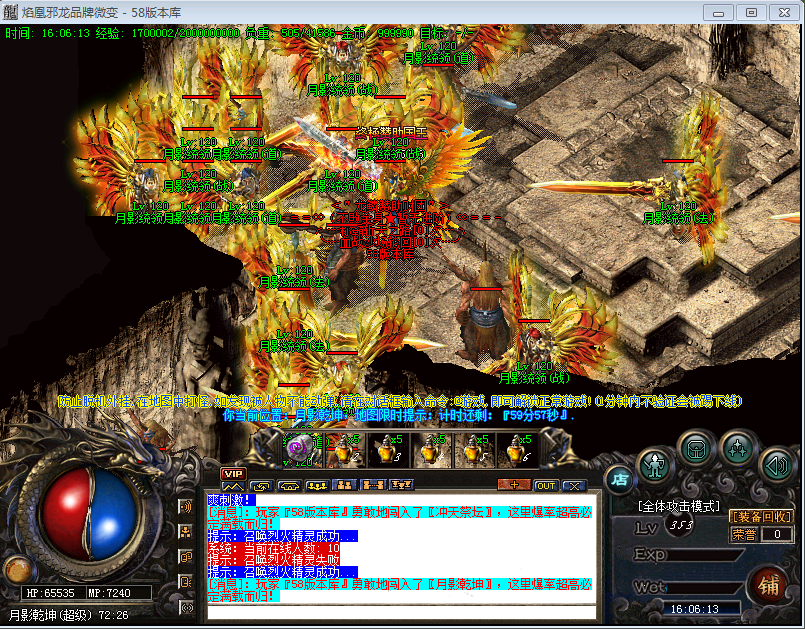Toggle the notepad-style private chat channel icon
This screenshot has width=805, height=629.
pyautogui.click(x=185, y=582)
